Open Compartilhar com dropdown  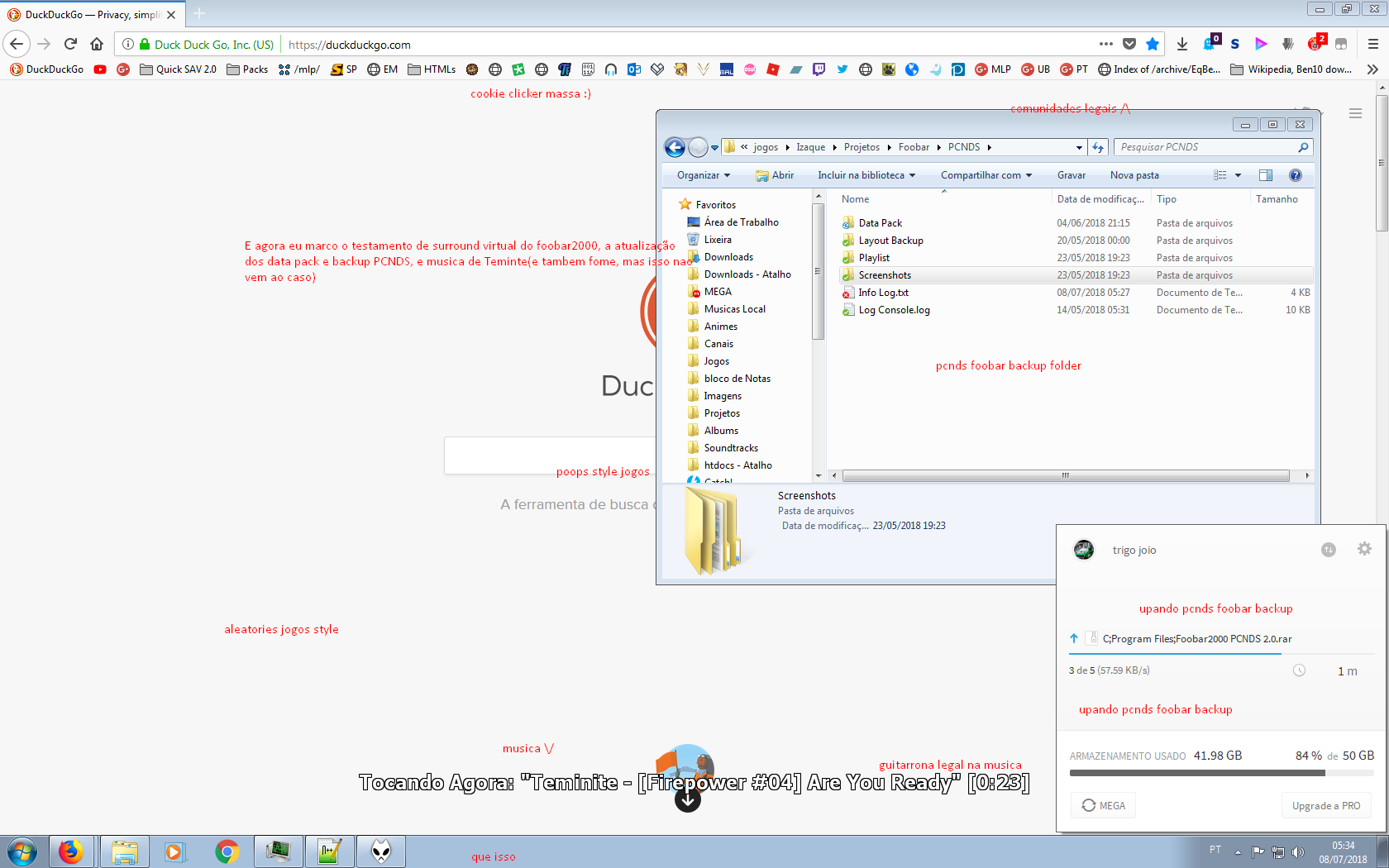point(986,175)
